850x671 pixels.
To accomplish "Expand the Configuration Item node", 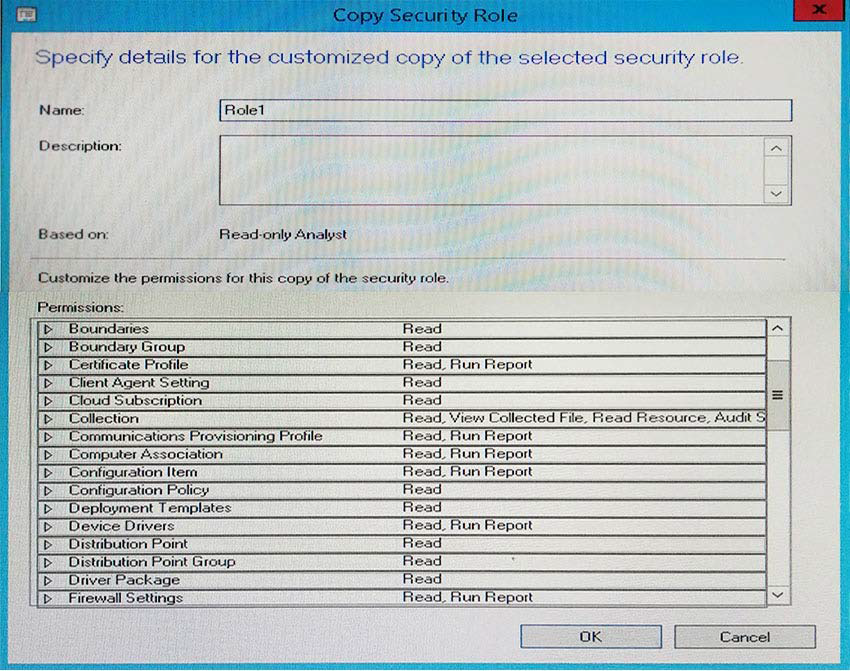I will coord(48,473).
